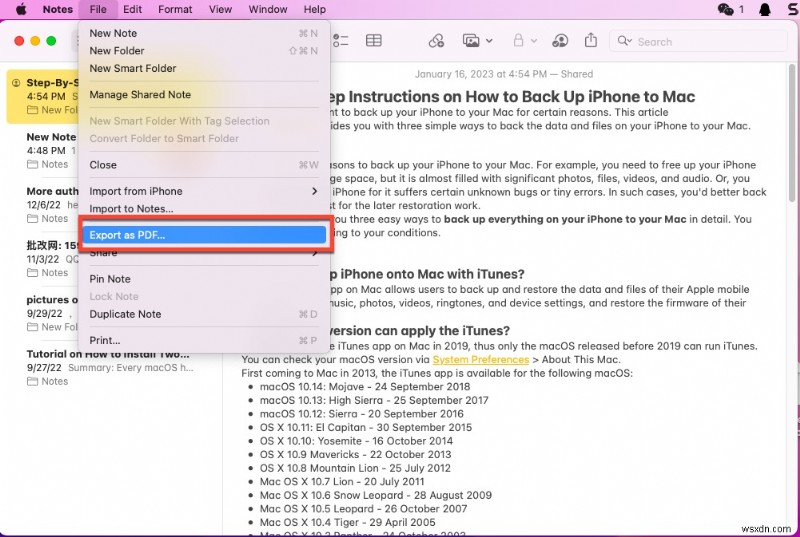Click the add link icon
Viewport: 800px width, 537px height.
tap(436, 41)
